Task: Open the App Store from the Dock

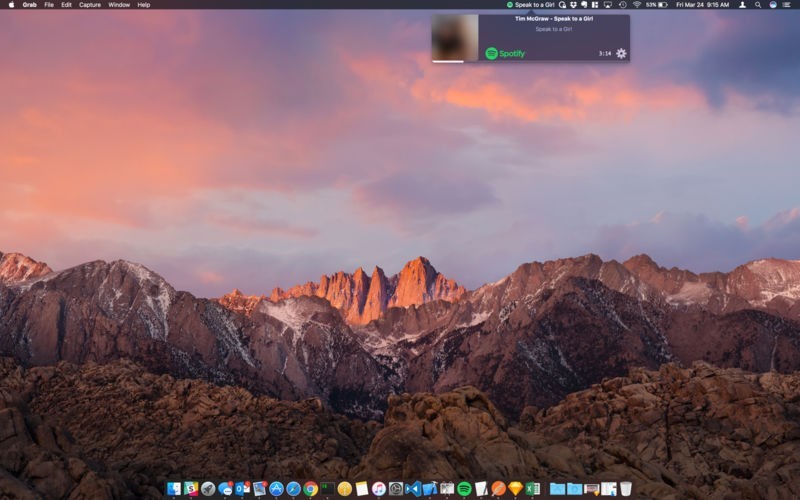Action: click(276, 489)
